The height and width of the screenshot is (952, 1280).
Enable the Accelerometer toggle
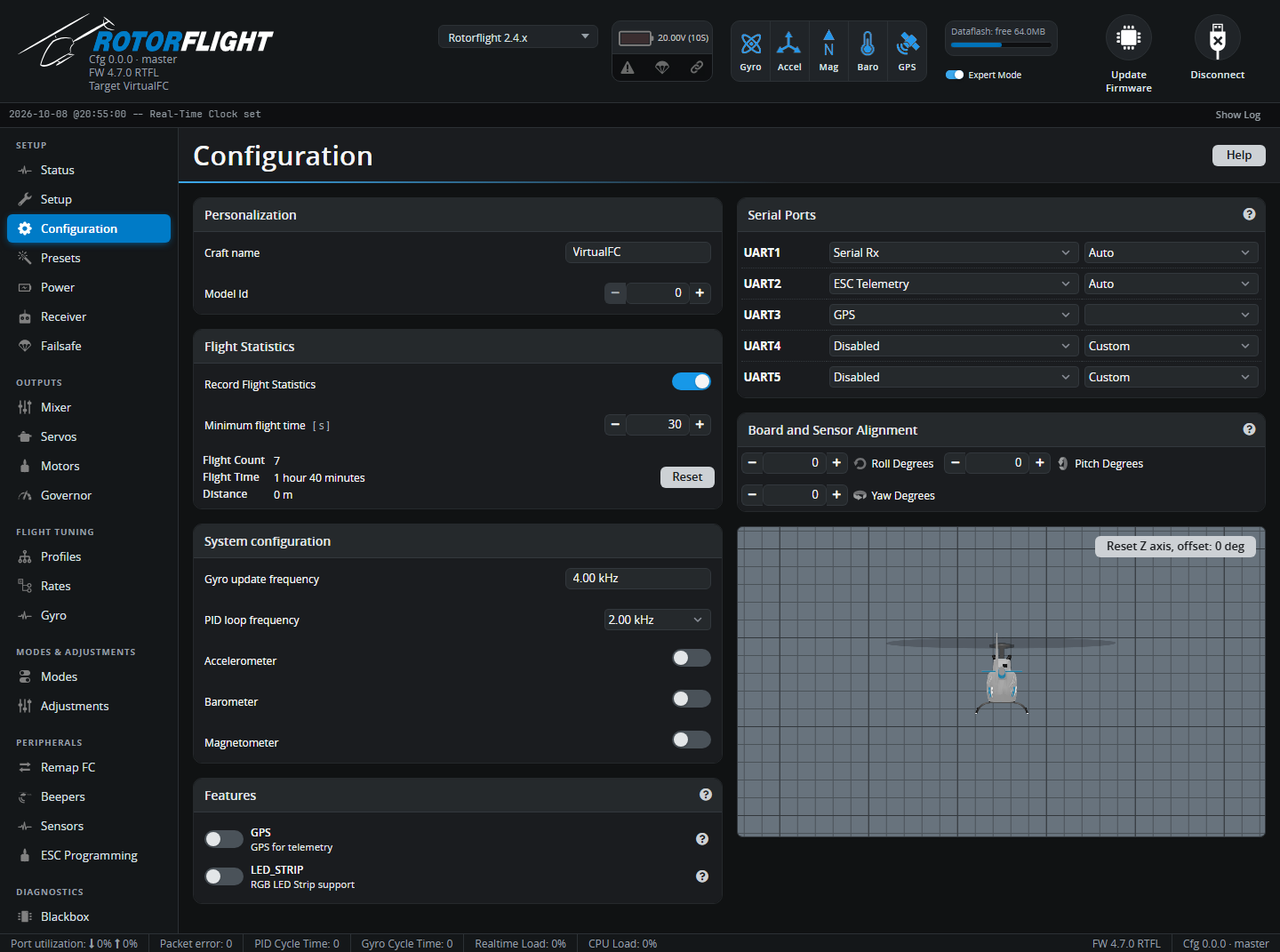pyautogui.click(x=692, y=658)
